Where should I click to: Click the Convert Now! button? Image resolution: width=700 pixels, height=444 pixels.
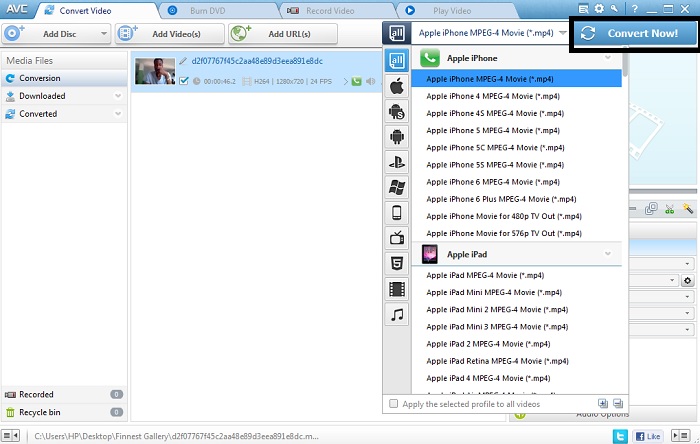(x=635, y=33)
